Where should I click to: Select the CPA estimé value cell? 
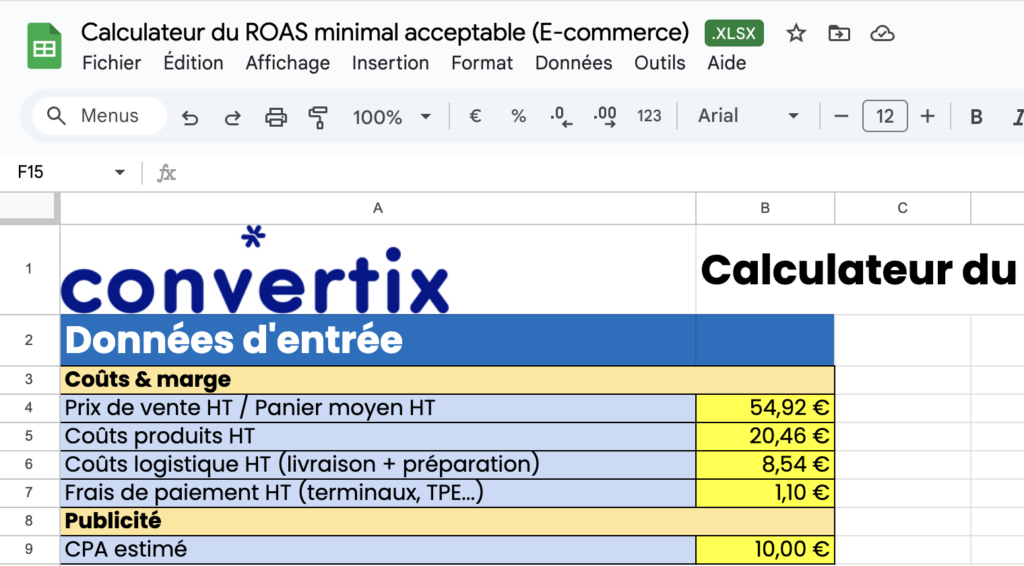pos(764,550)
